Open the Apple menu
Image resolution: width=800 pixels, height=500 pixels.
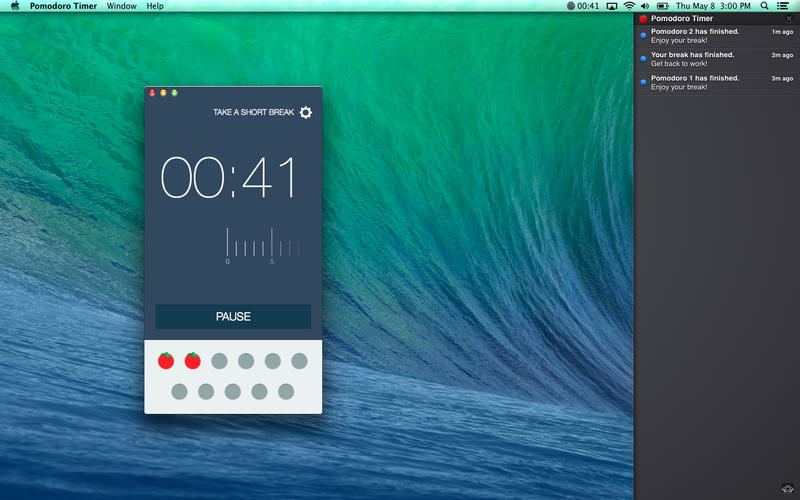click(14, 6)
